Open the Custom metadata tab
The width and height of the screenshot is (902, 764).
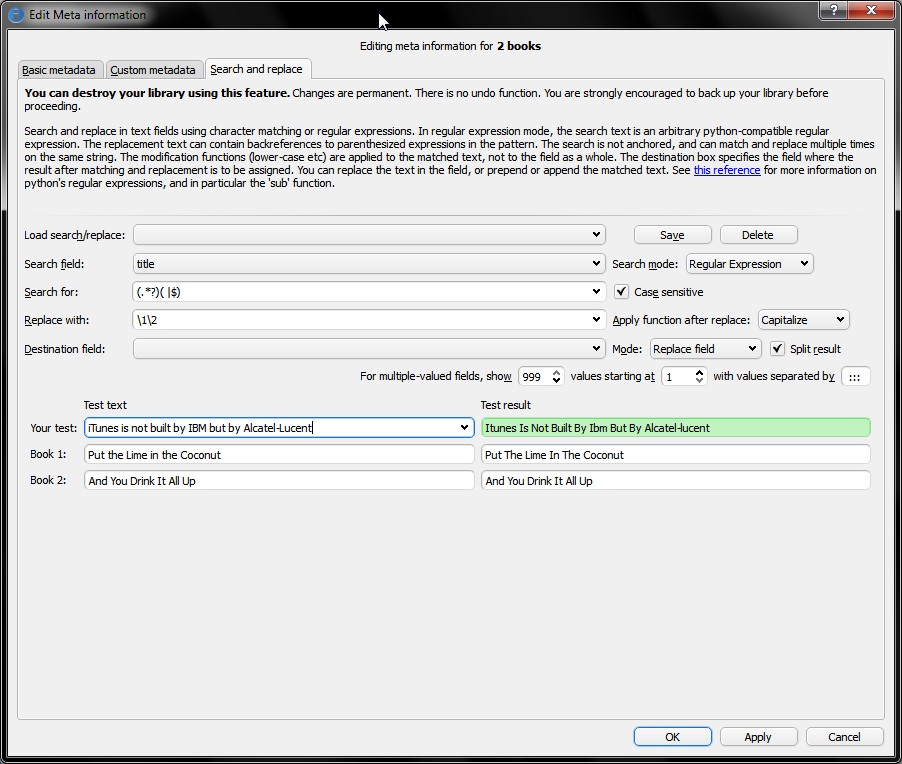click(x=153, y=70)
